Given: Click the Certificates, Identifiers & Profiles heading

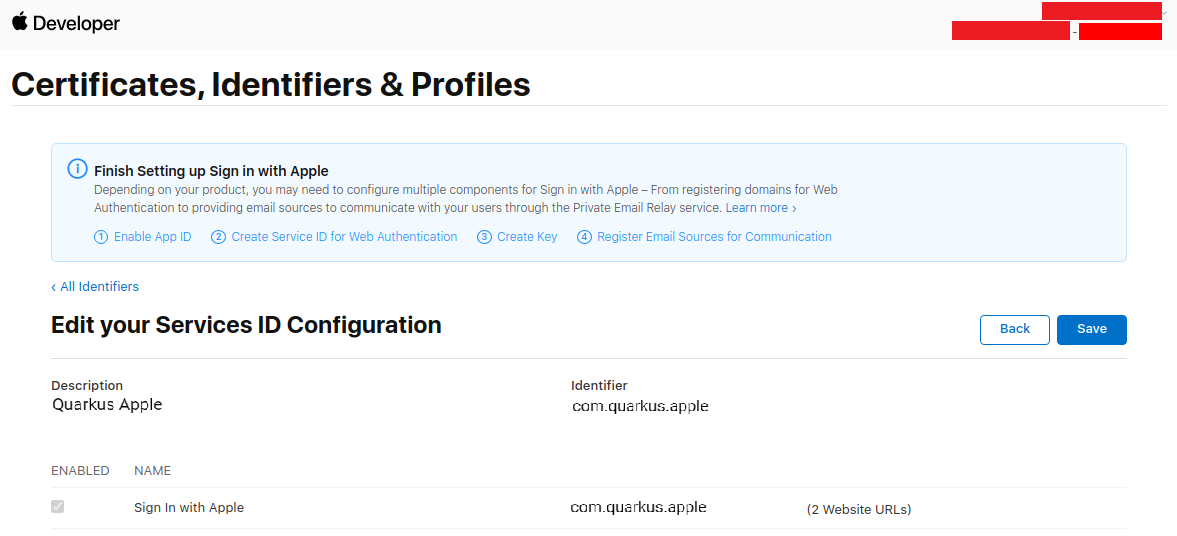Looking at the screenshot, I should (271, 85).
